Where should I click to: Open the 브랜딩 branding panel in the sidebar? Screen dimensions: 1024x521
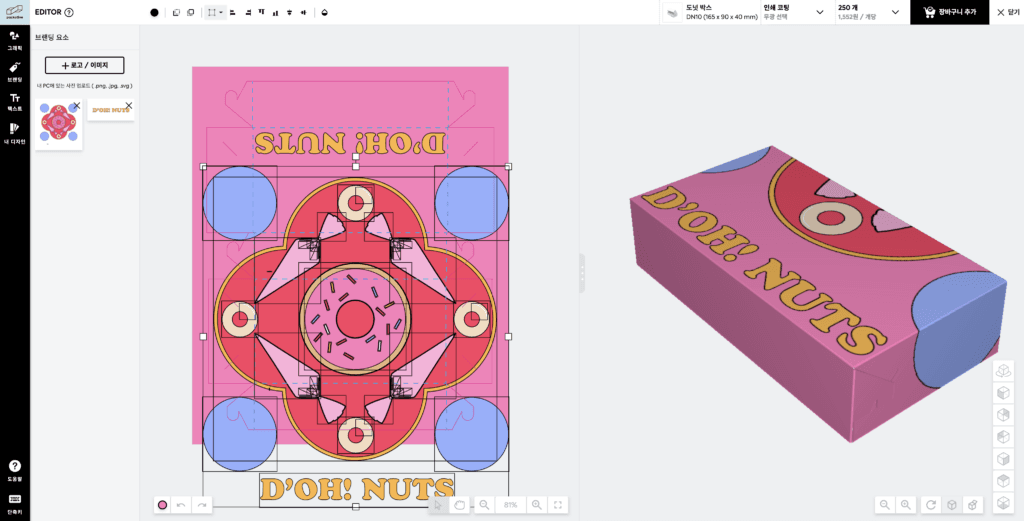(14, 72)
